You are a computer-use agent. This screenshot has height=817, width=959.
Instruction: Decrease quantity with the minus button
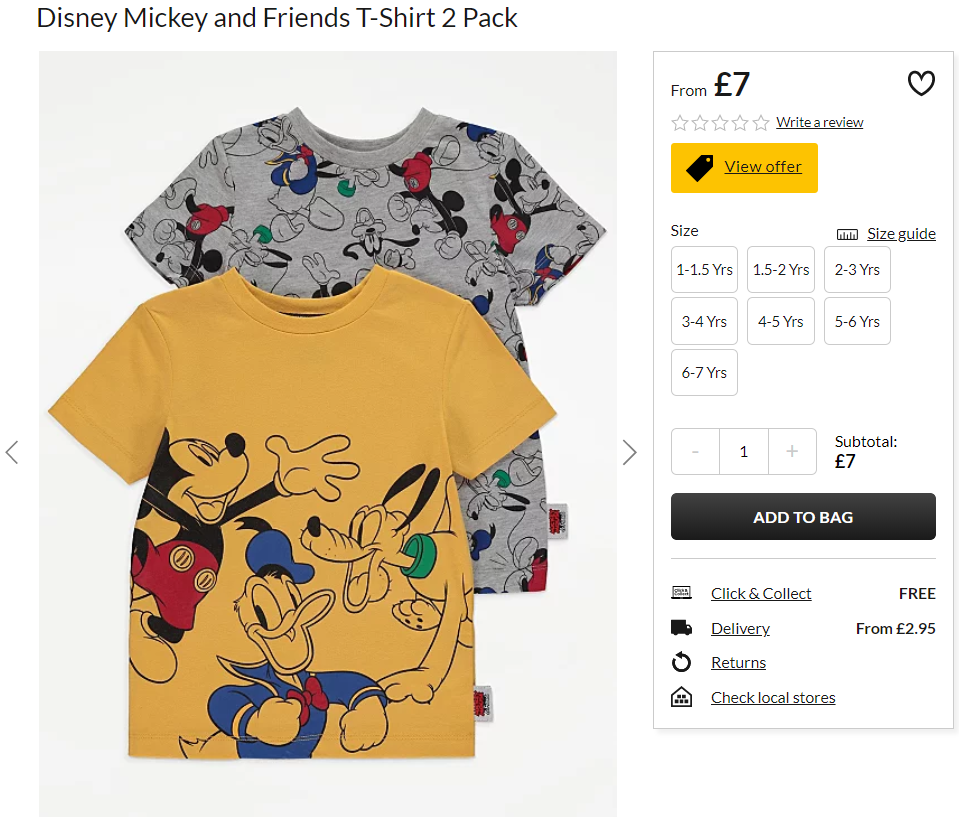click(x=695, y=451)
